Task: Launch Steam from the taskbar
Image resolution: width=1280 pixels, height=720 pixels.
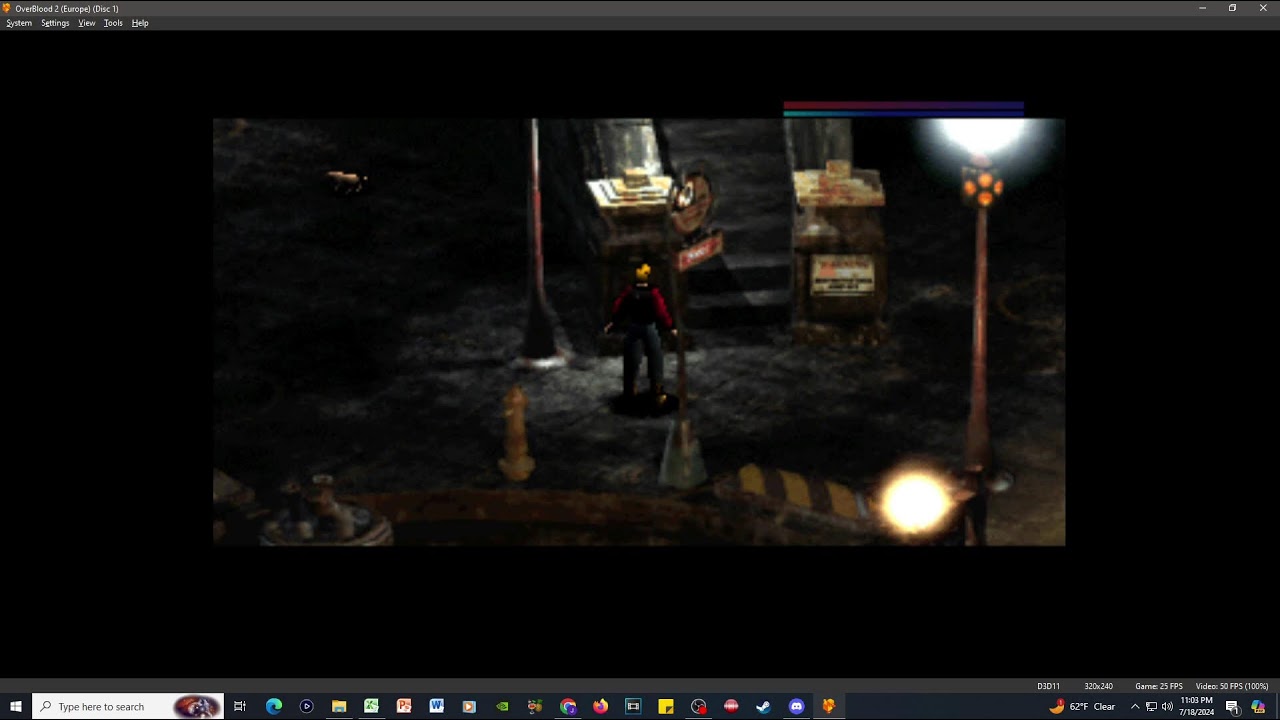Action: tap(763, 706)
